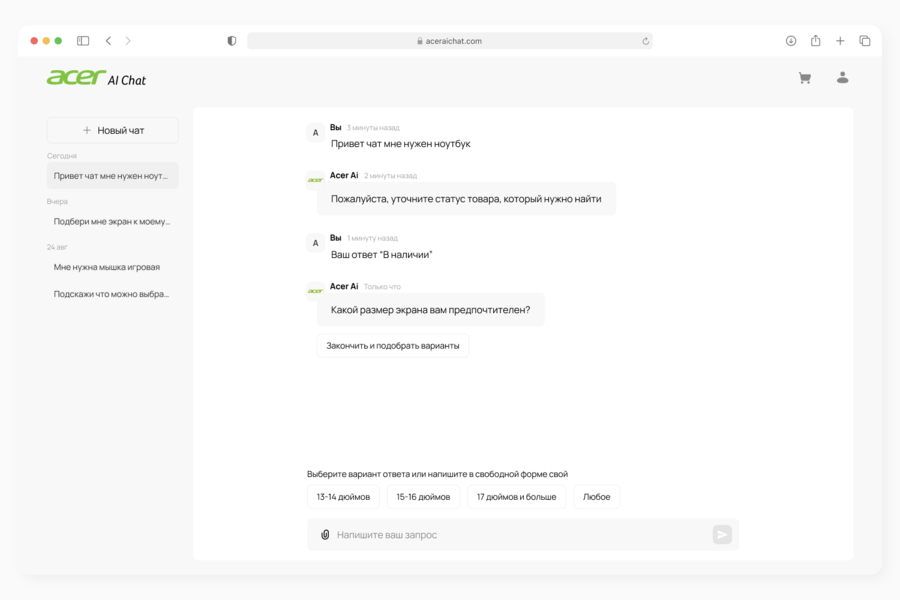Go forward with browser forward arrow
Screen dimensions: 900x600
tap(128, 41)
